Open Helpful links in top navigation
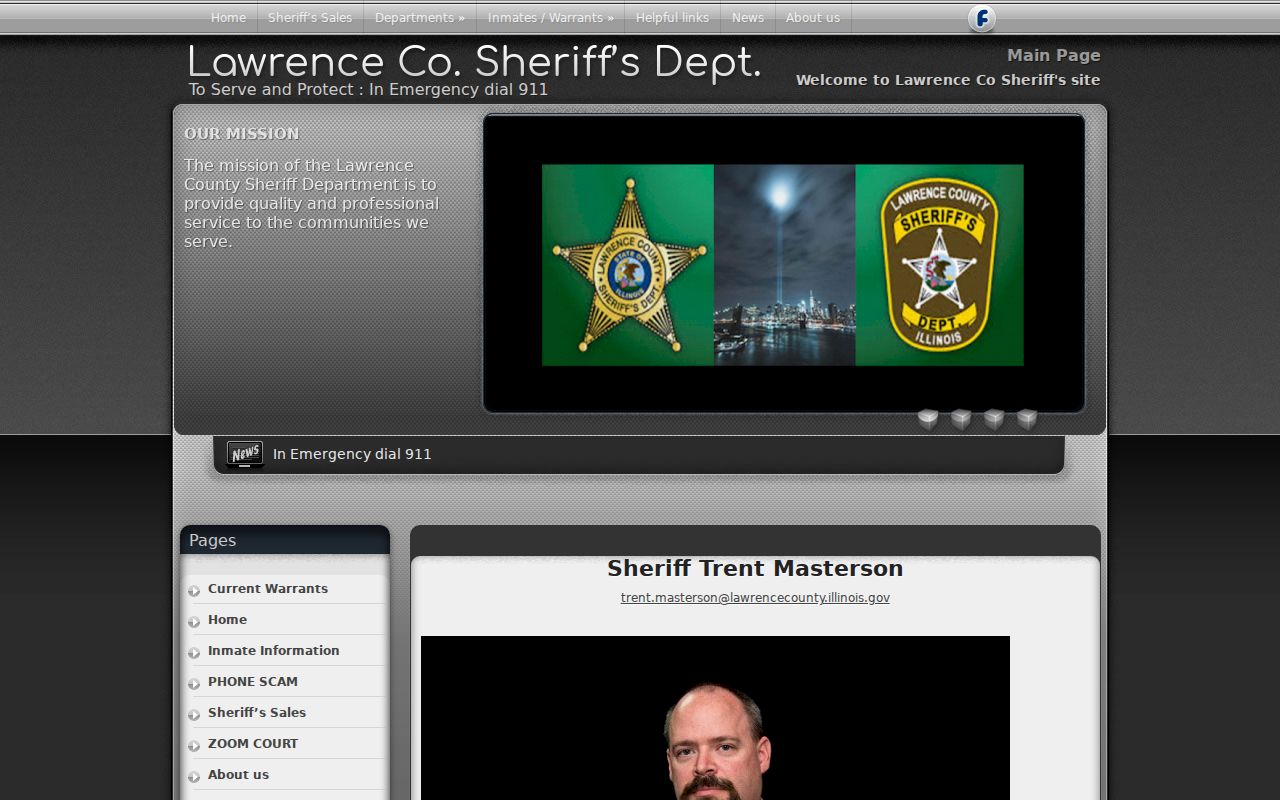 tap(672, 18)
